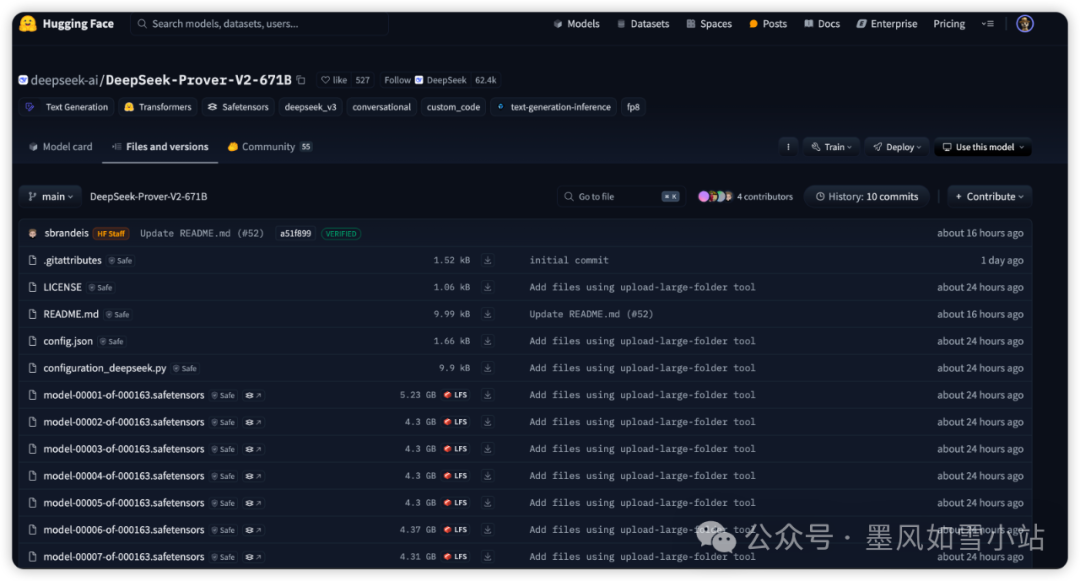Click the LFS badge on model-00002 safetensors
The image size is (1080, 581).
coord(455,421)
